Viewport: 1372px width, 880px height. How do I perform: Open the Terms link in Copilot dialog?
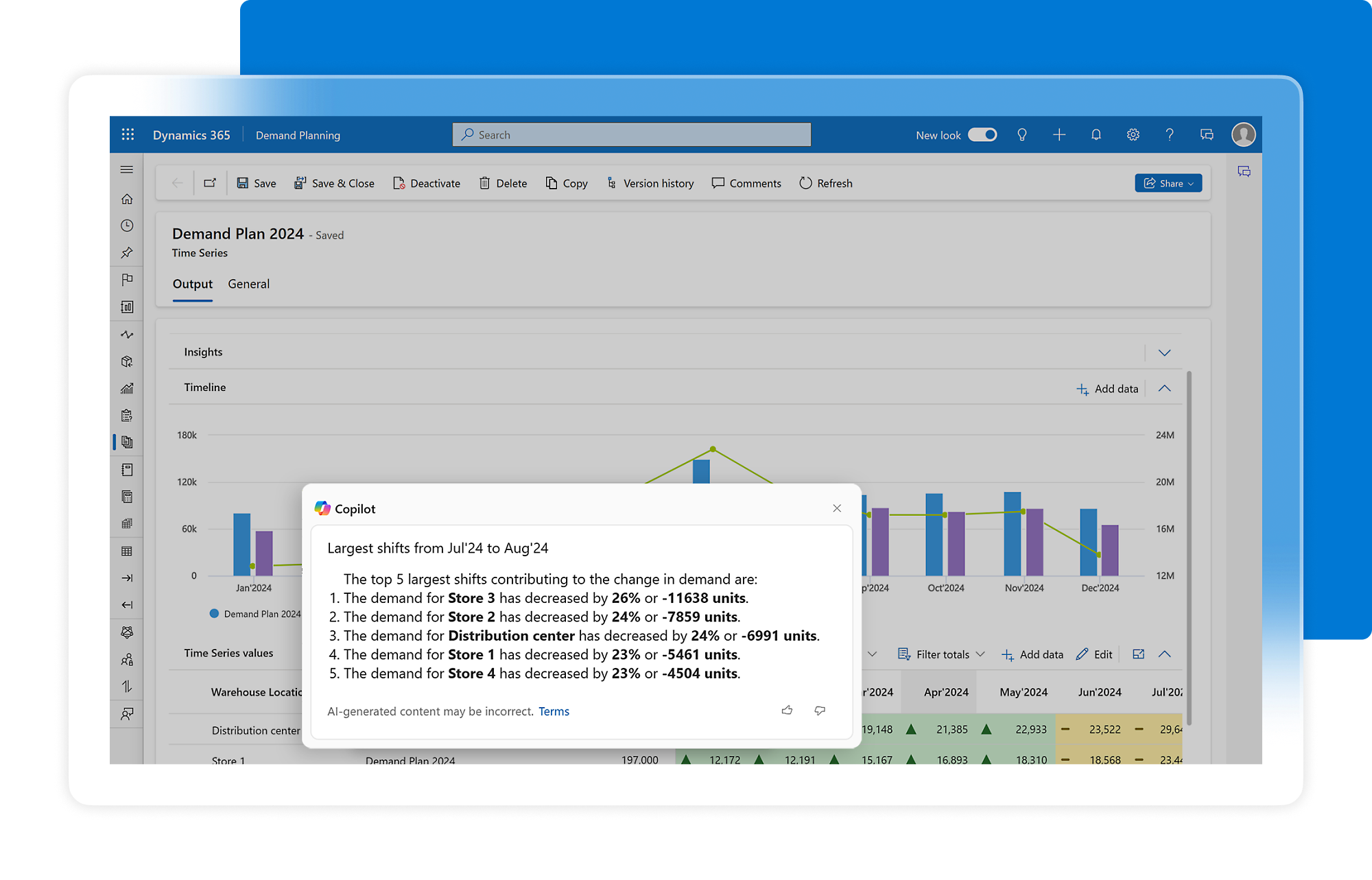coord(554,711)
